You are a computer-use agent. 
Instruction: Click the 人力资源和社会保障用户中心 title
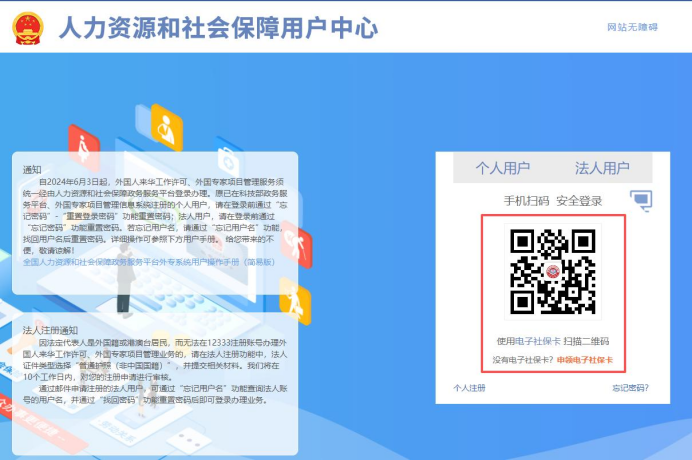218,28
